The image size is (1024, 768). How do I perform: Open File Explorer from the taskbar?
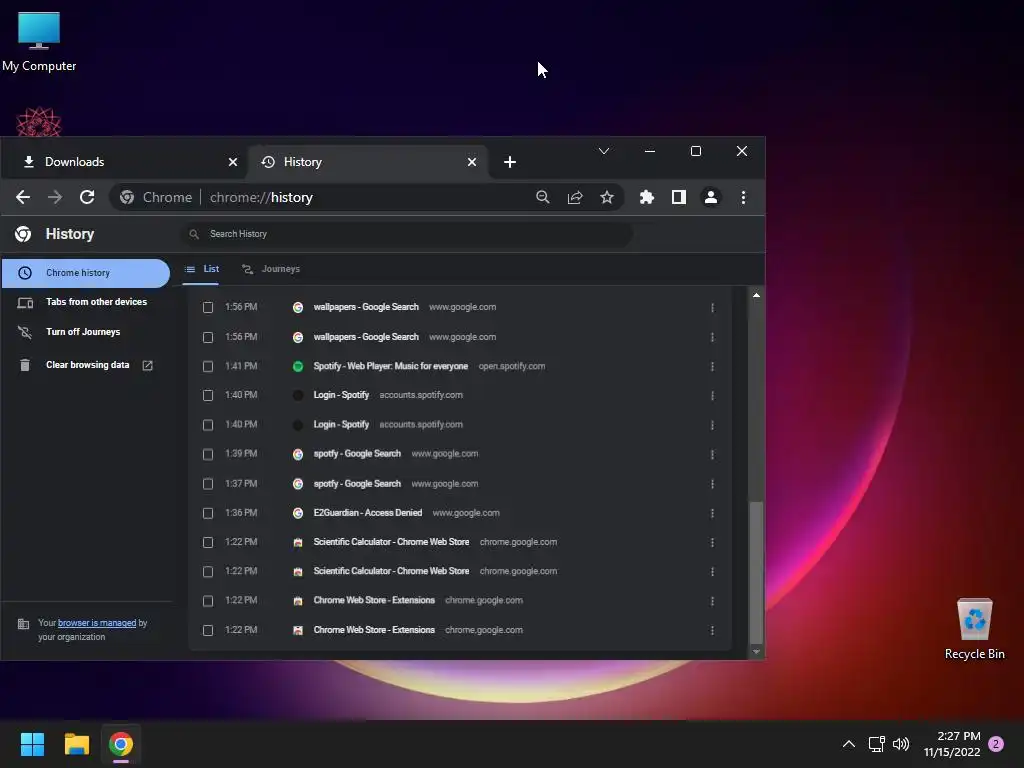76,744
